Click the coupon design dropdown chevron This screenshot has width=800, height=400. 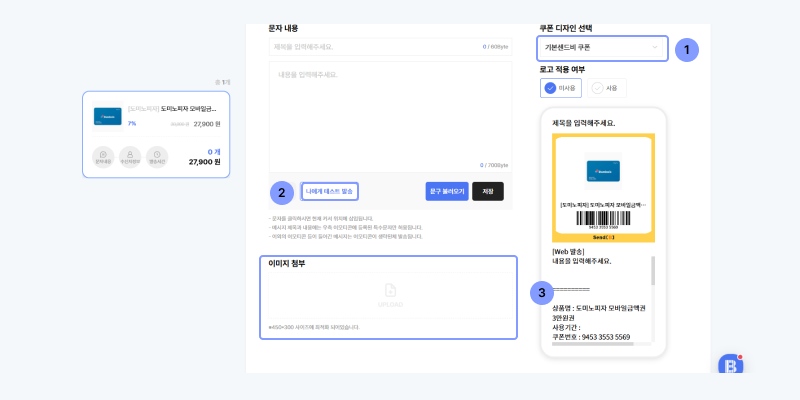(655, 47)
